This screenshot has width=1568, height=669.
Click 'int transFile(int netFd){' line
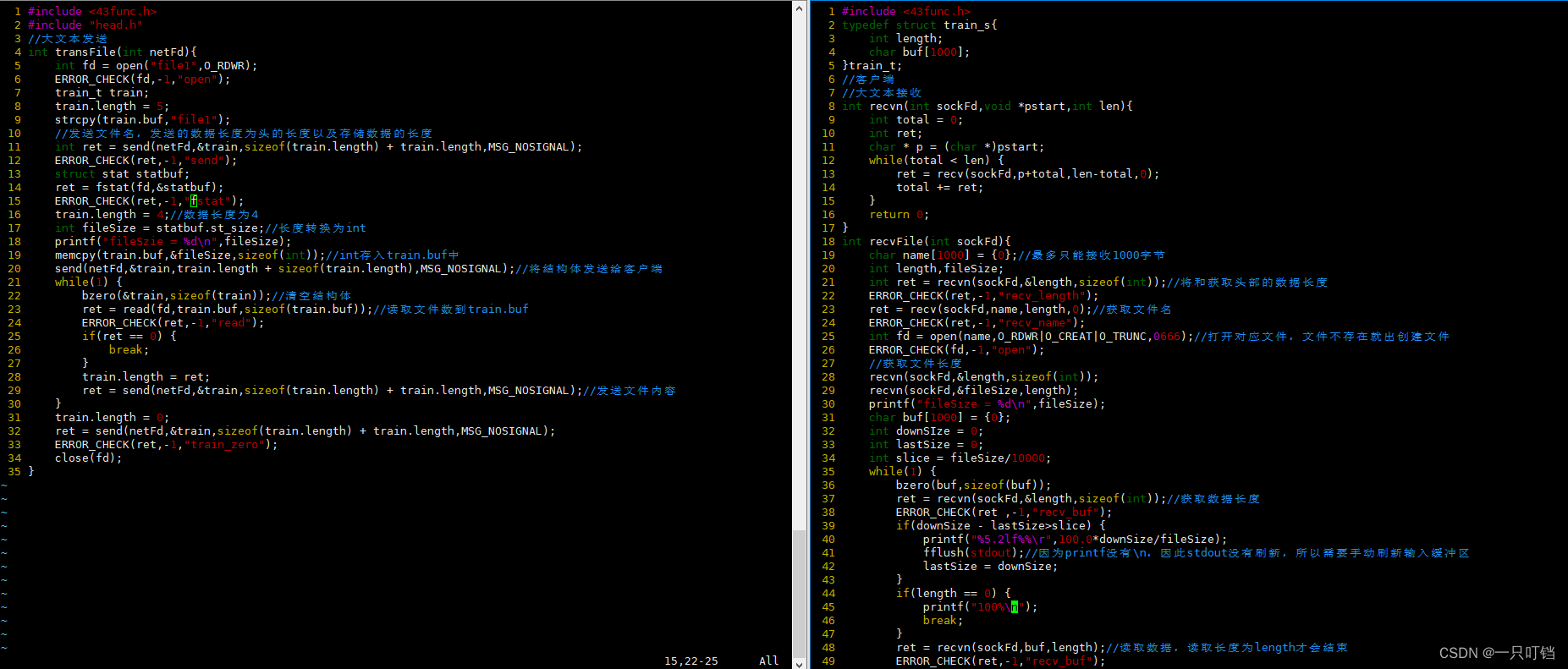pyautogui.click(x=113, y=52)
